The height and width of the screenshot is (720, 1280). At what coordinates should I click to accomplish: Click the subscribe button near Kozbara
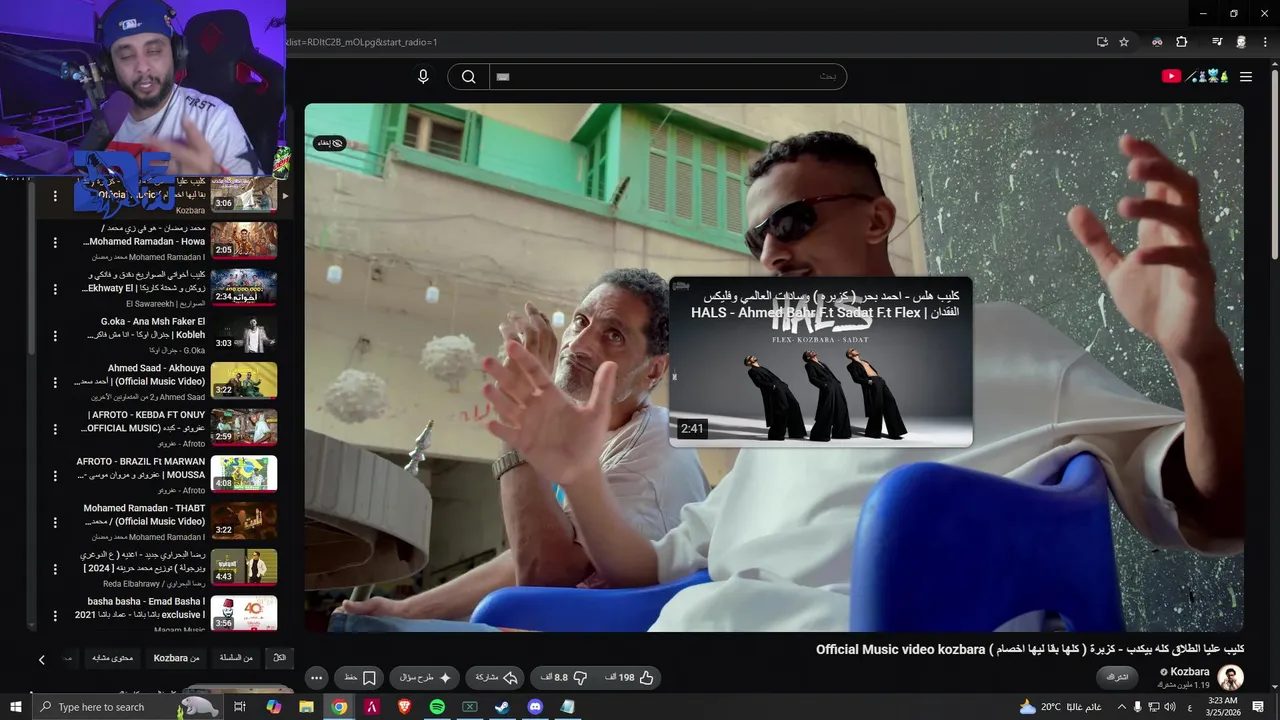click(x=1117, y=677)
